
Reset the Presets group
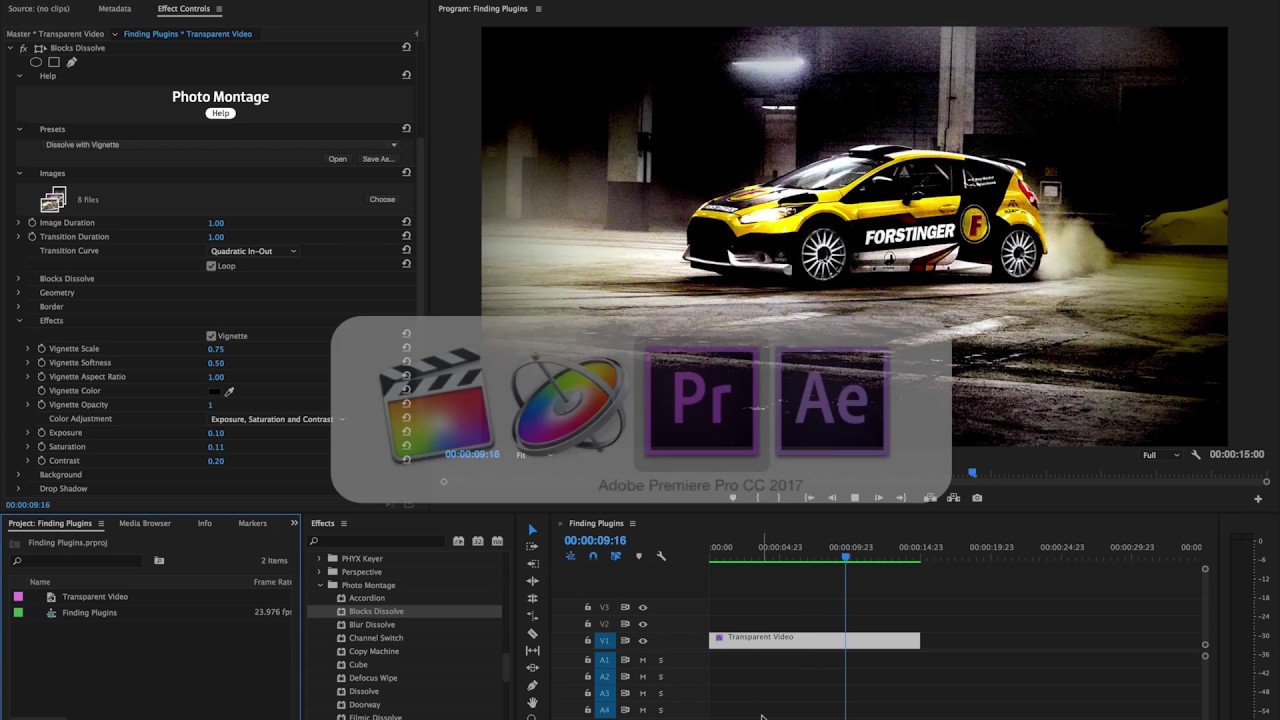[406, 128]
